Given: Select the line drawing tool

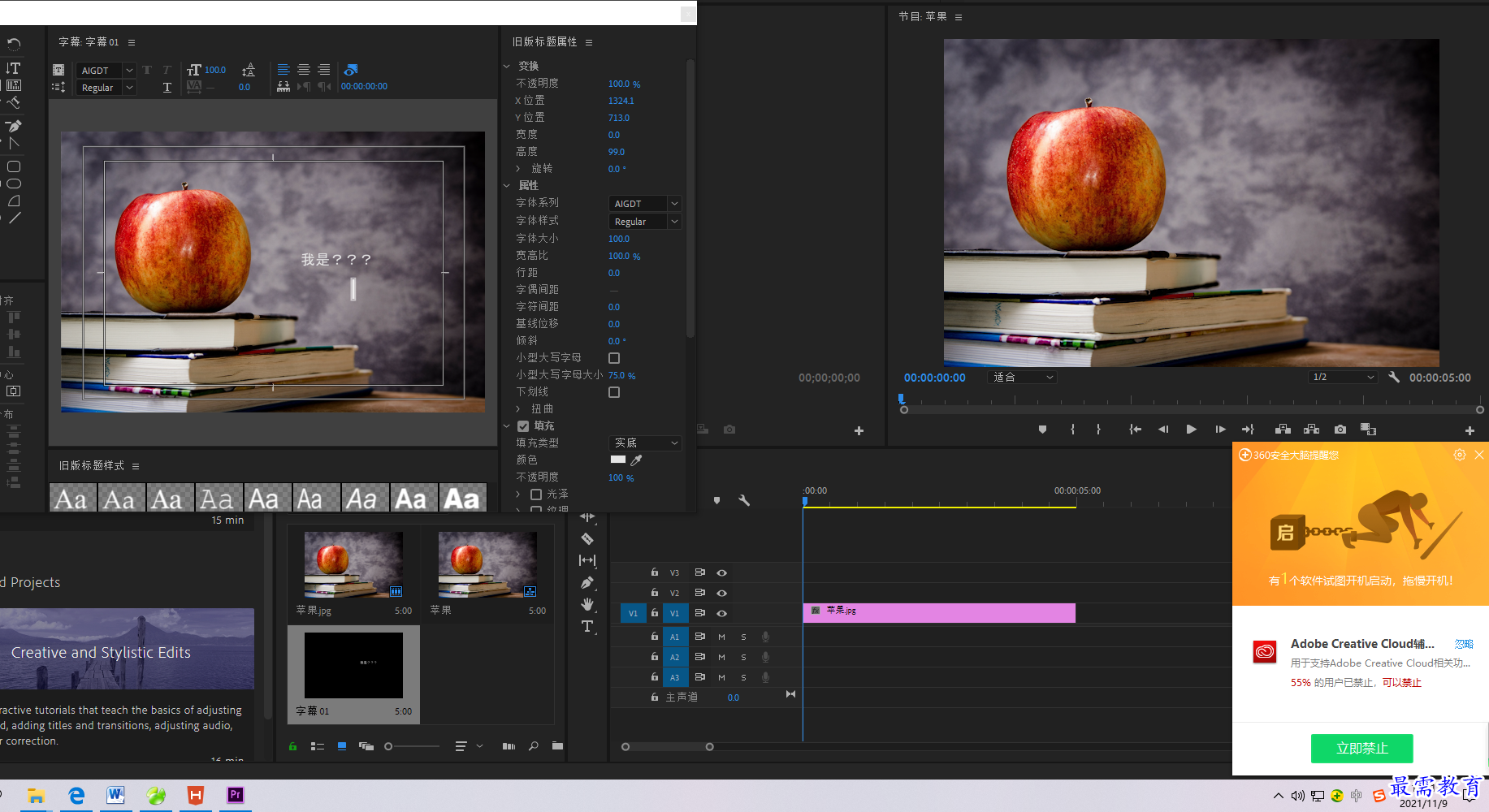Looking at the screenshot, I should click(x=14, y=218).
